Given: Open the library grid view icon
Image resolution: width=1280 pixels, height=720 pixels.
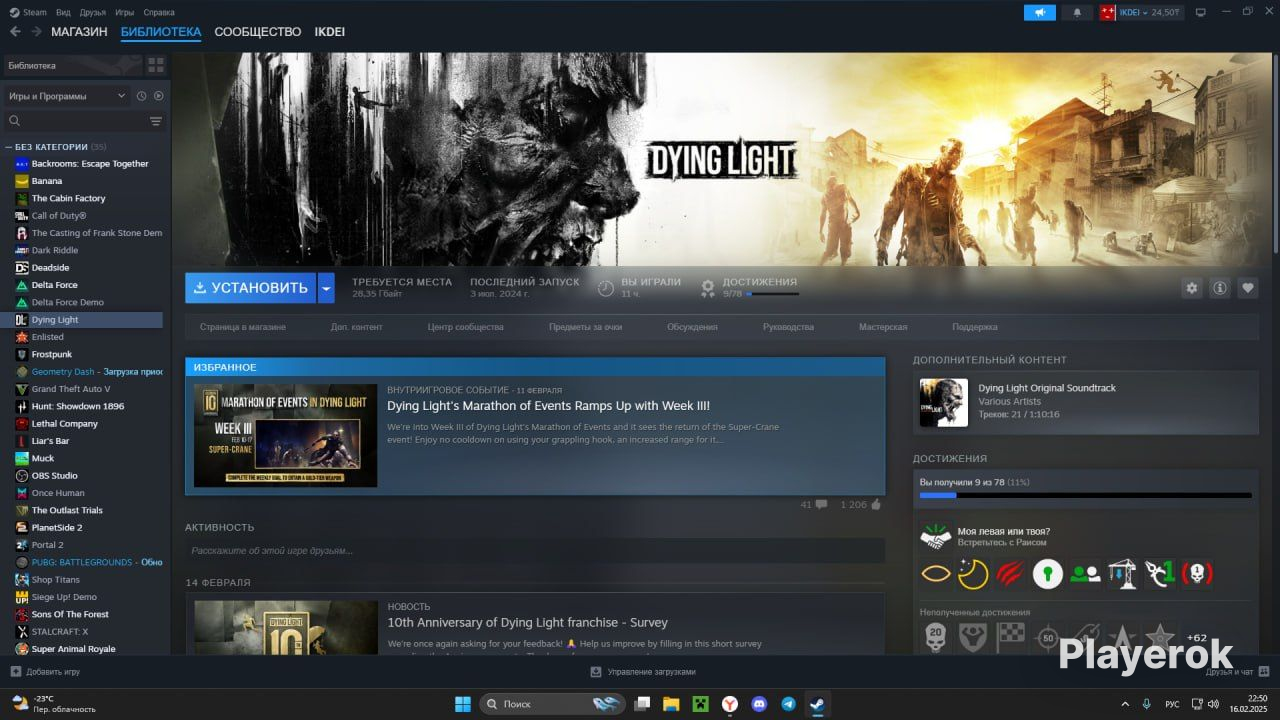Looking at the screenshot, I should click(x=156, y=65).
